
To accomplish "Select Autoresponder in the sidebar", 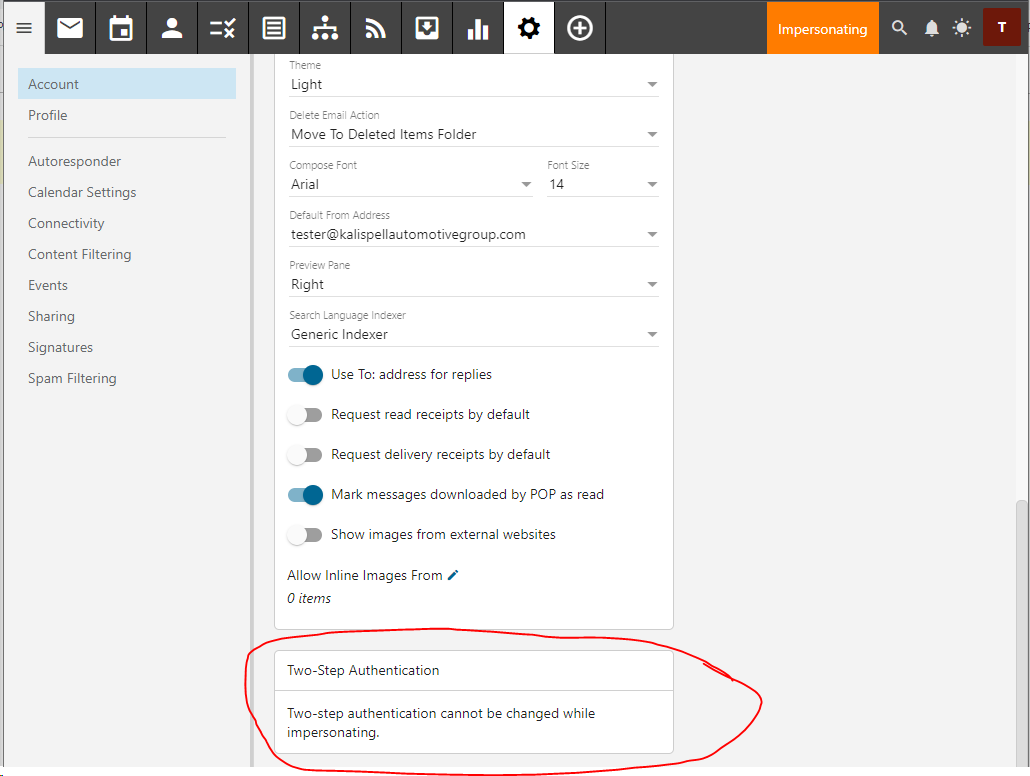I will click(x=75, y=161).
